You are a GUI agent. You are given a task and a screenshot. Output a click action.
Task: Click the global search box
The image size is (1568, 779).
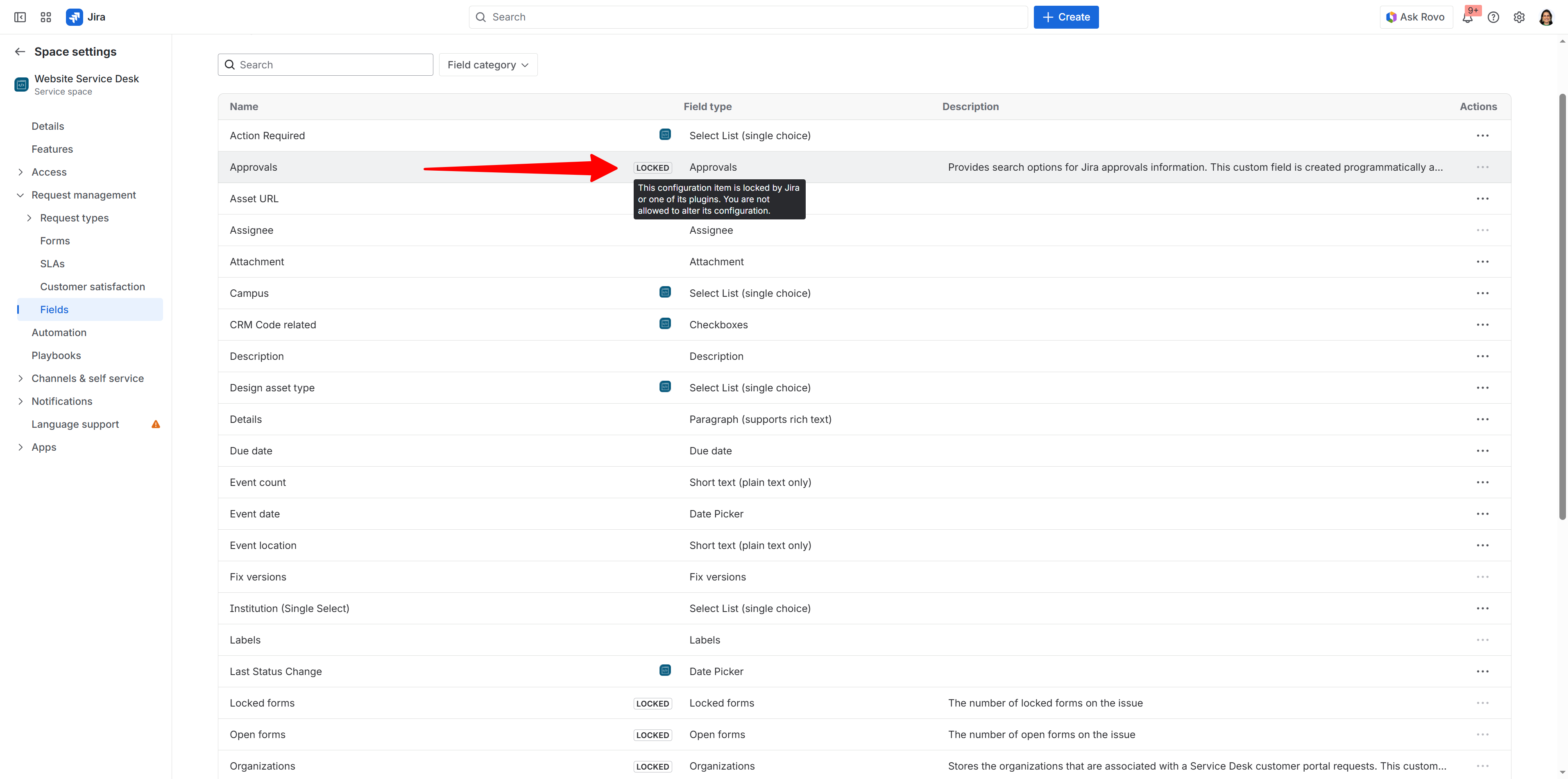(x=748, y=17)
